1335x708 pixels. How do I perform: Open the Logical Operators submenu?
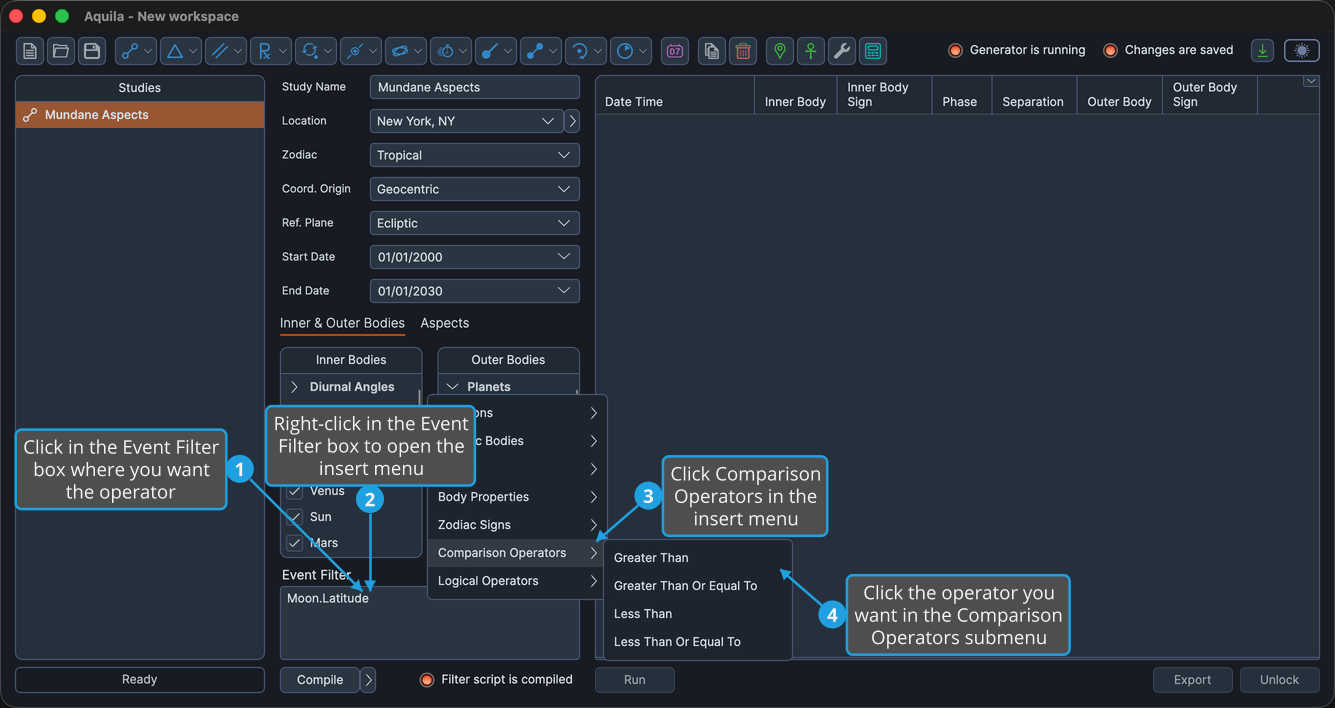(x=517, y=581)
